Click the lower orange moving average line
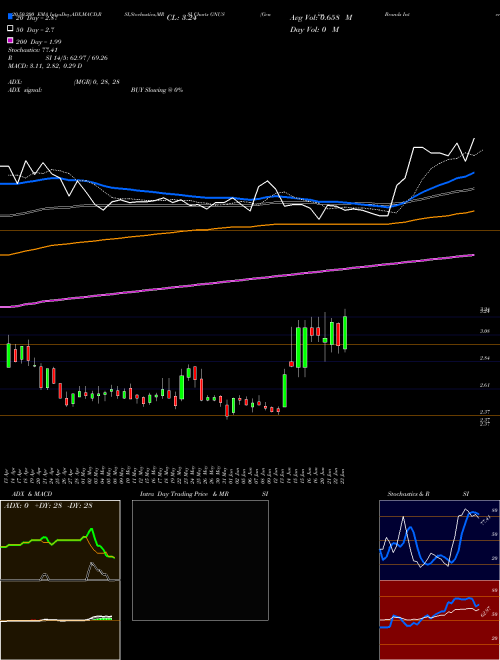The width and height of the screenshot is (500, 660). tap(236, 227)
